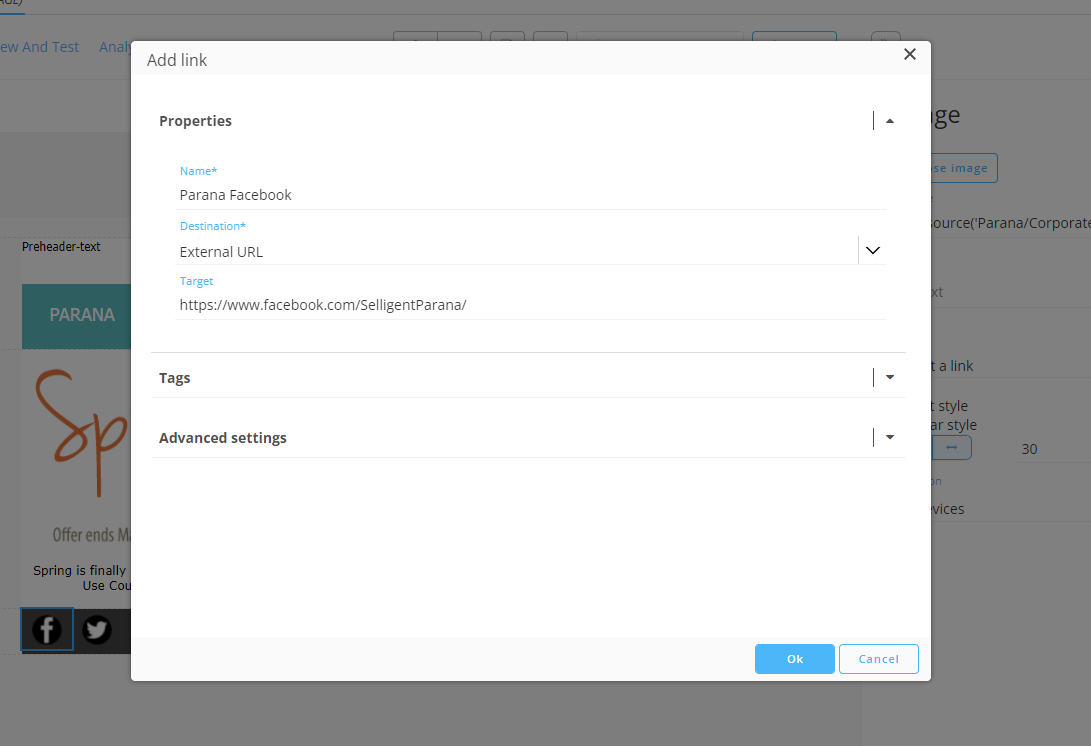Expand the Advanced settings section
Screen dimensions: 1091x746
pos(889,438)
